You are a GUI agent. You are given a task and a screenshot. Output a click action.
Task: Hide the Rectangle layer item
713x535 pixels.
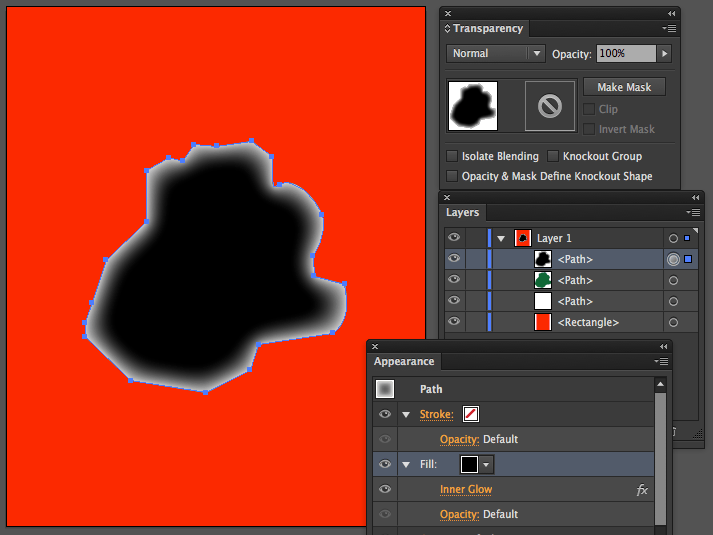click(454, 321)
